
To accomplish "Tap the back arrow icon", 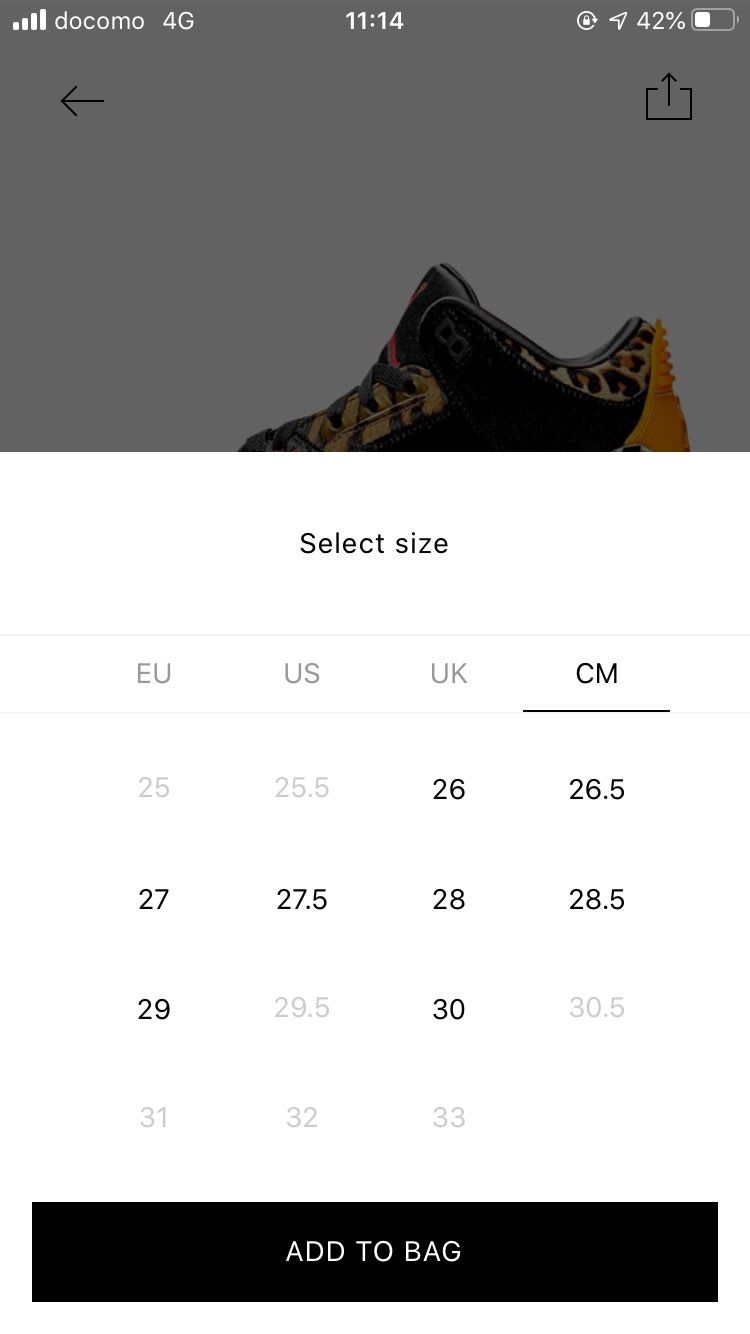I will tap(82, 101).
